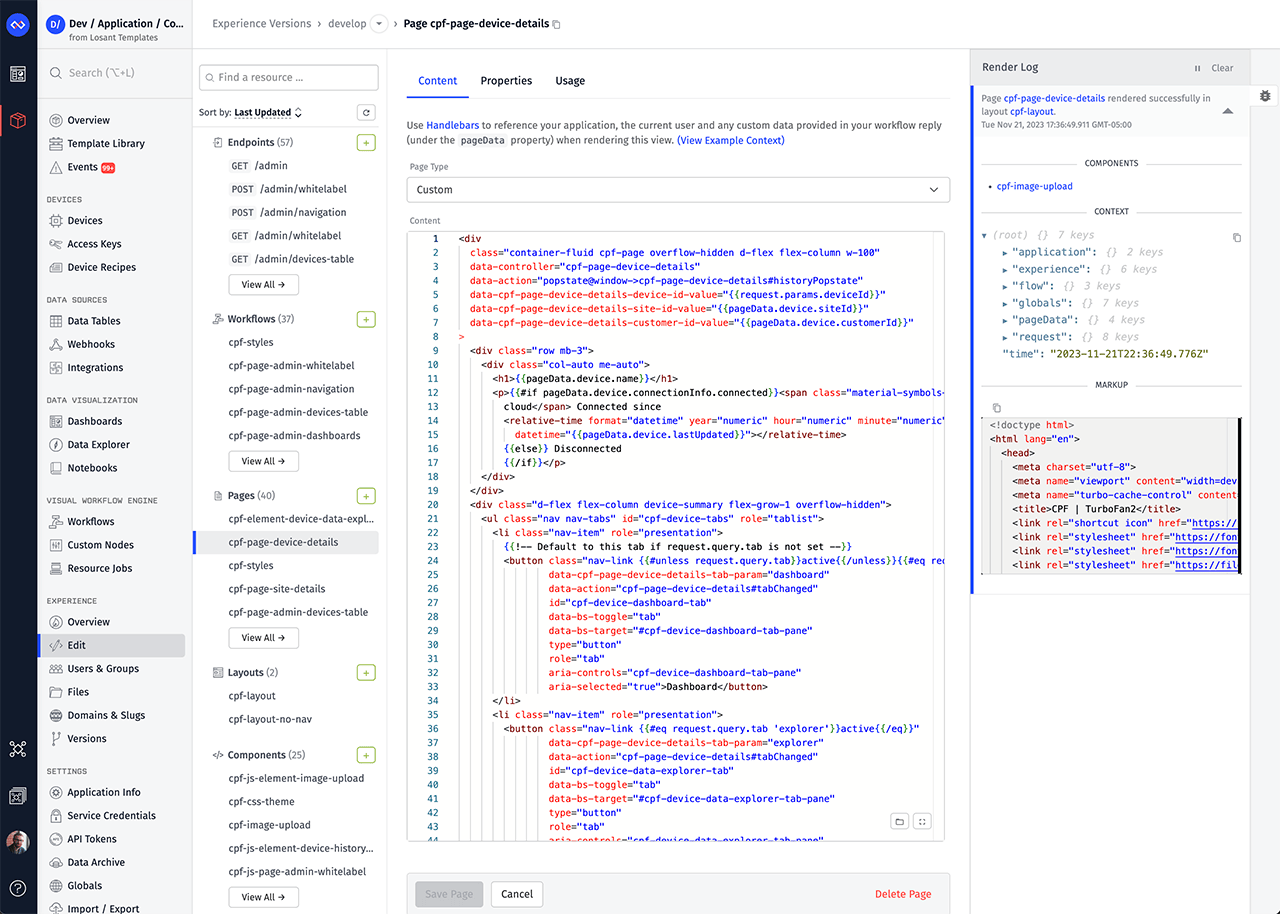Click the Find a resource search field
Image resolution: width=1280 pixels, height=914 pixels.
[x=289, y=77]
